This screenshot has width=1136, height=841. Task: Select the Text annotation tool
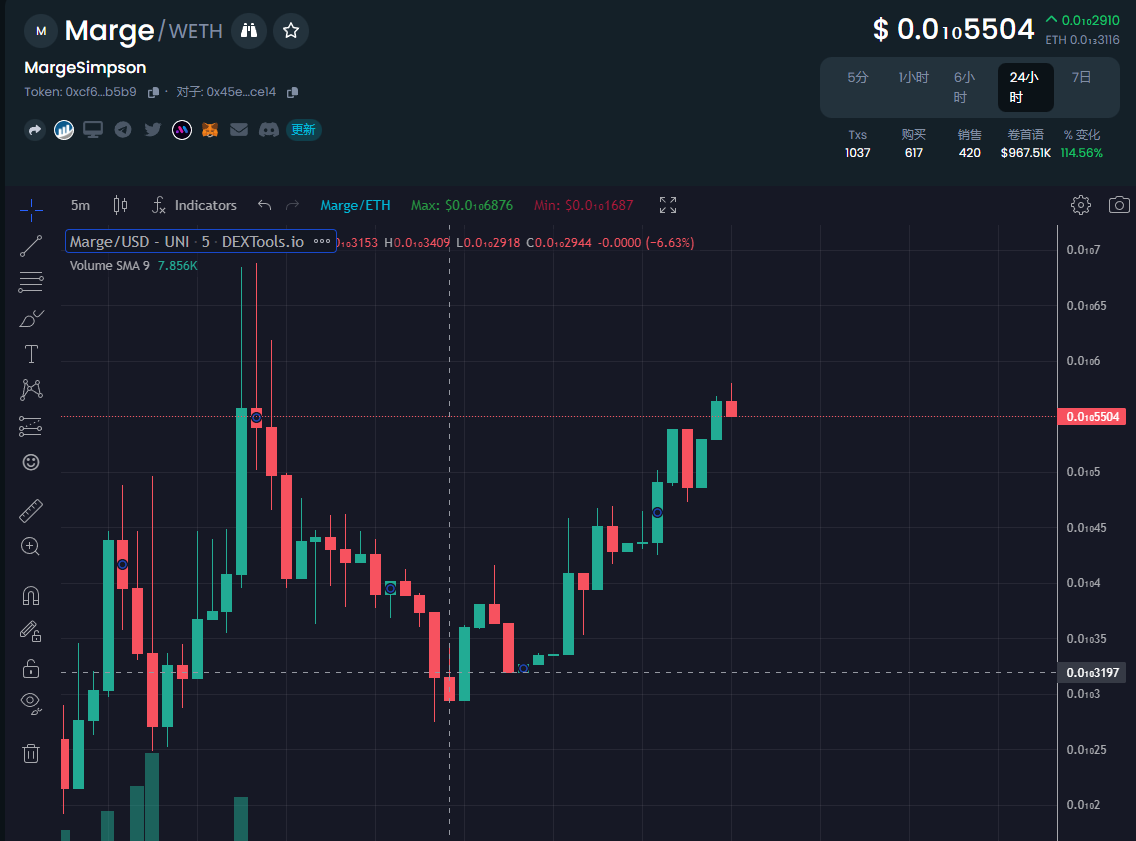[31, 354]
